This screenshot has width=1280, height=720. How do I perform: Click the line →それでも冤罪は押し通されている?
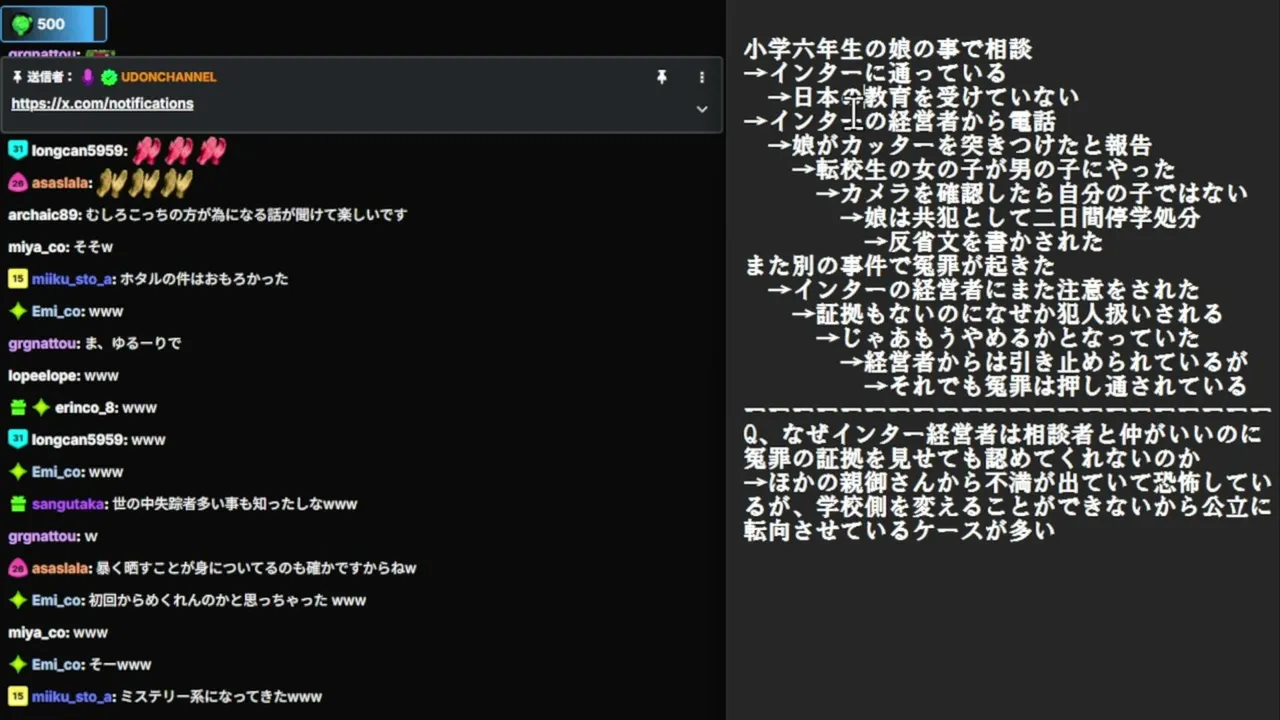coord(1056,385)
